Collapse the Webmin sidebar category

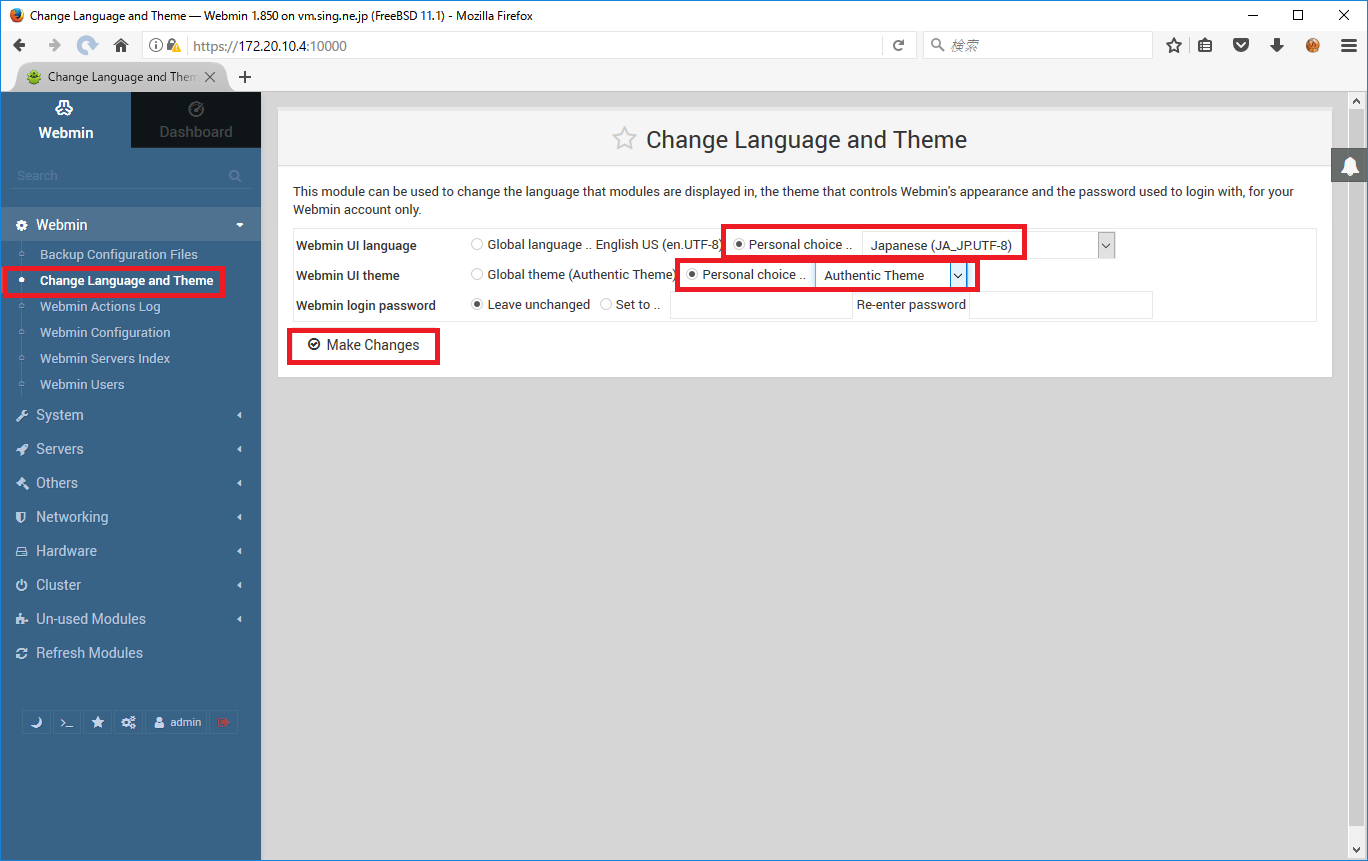pos(130,225)
